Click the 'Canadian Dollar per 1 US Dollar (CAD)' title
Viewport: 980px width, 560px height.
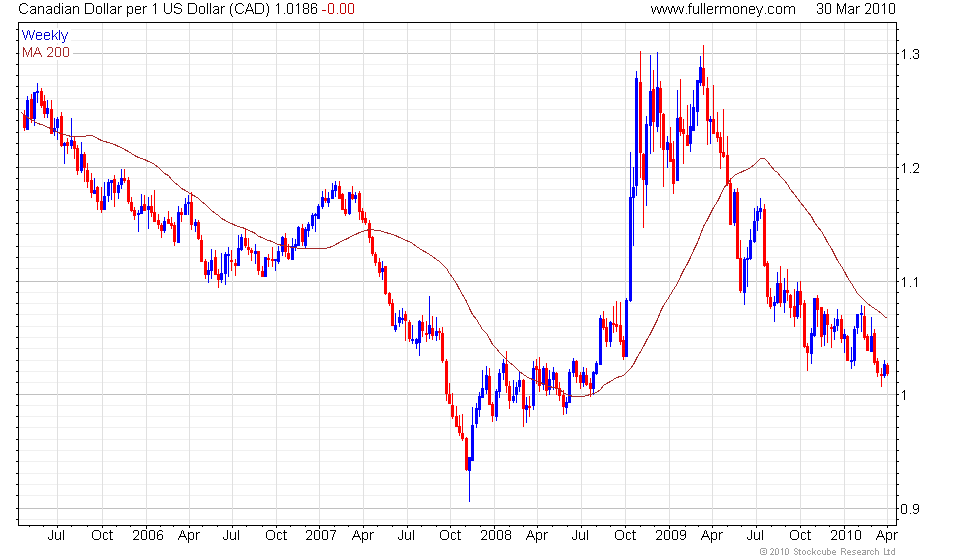[144, 9]
